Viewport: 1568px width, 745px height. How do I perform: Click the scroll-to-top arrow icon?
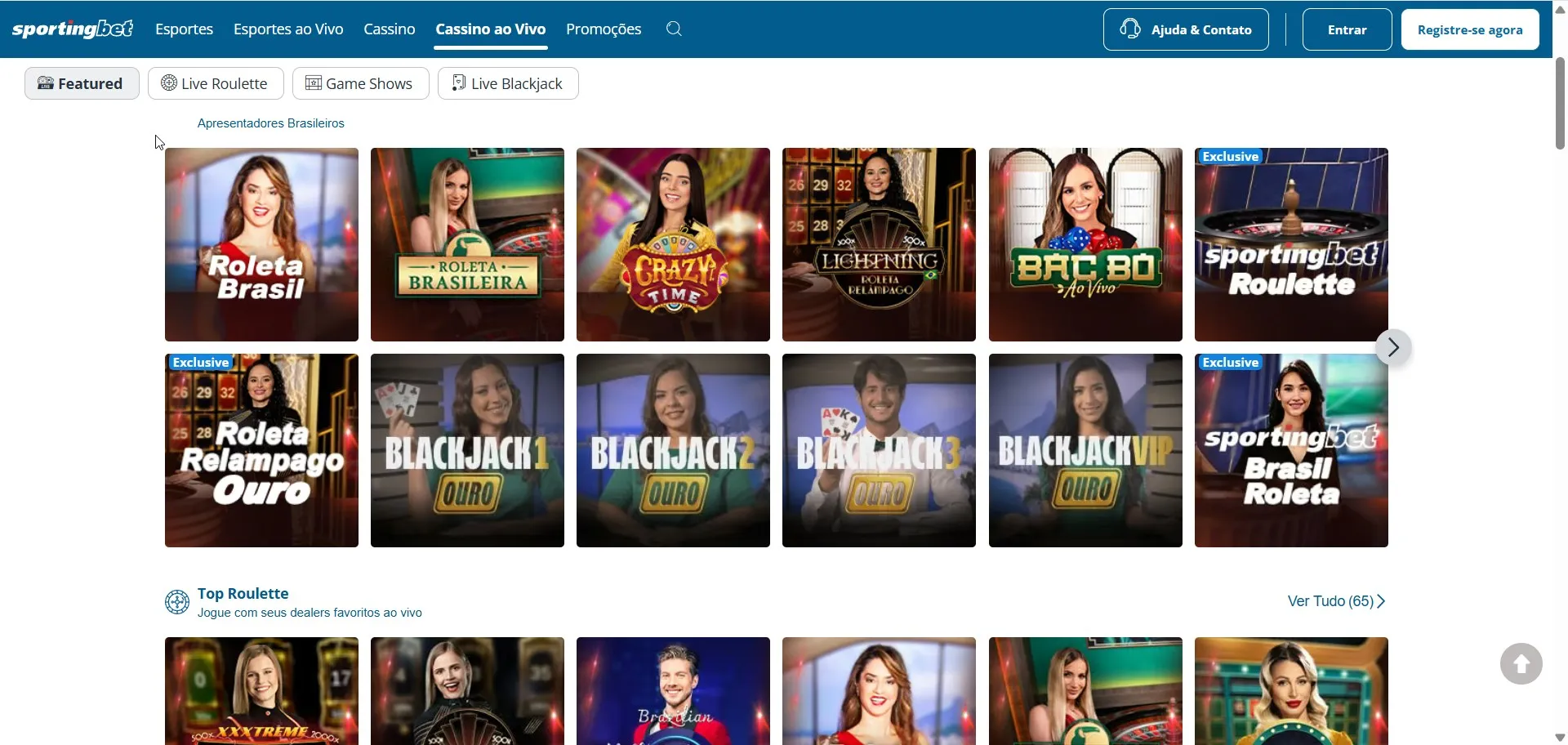1521,664
